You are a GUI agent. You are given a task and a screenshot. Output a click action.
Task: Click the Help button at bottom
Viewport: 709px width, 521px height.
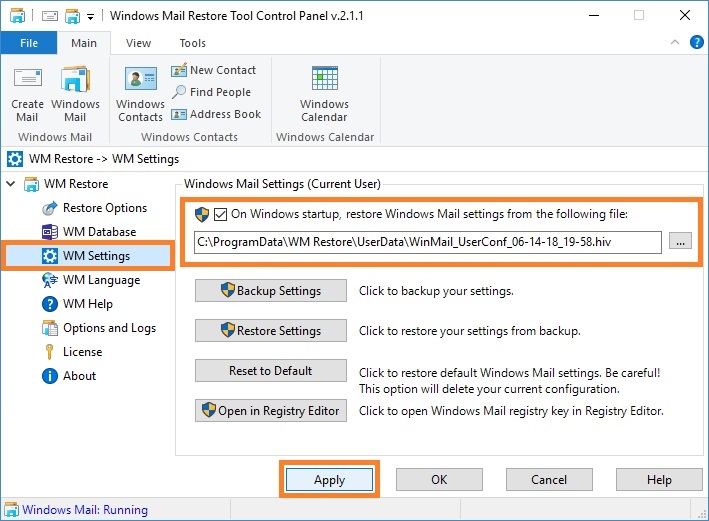659,479
